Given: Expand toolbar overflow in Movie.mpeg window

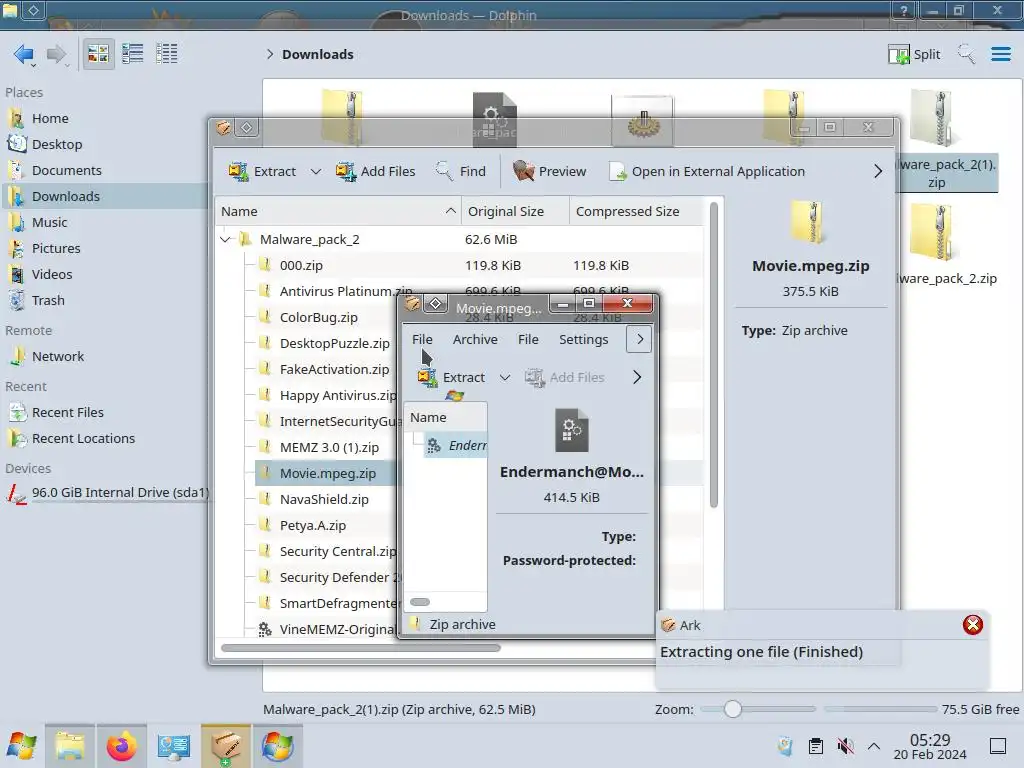Looking at the screenshot, I should pos(637,377).
